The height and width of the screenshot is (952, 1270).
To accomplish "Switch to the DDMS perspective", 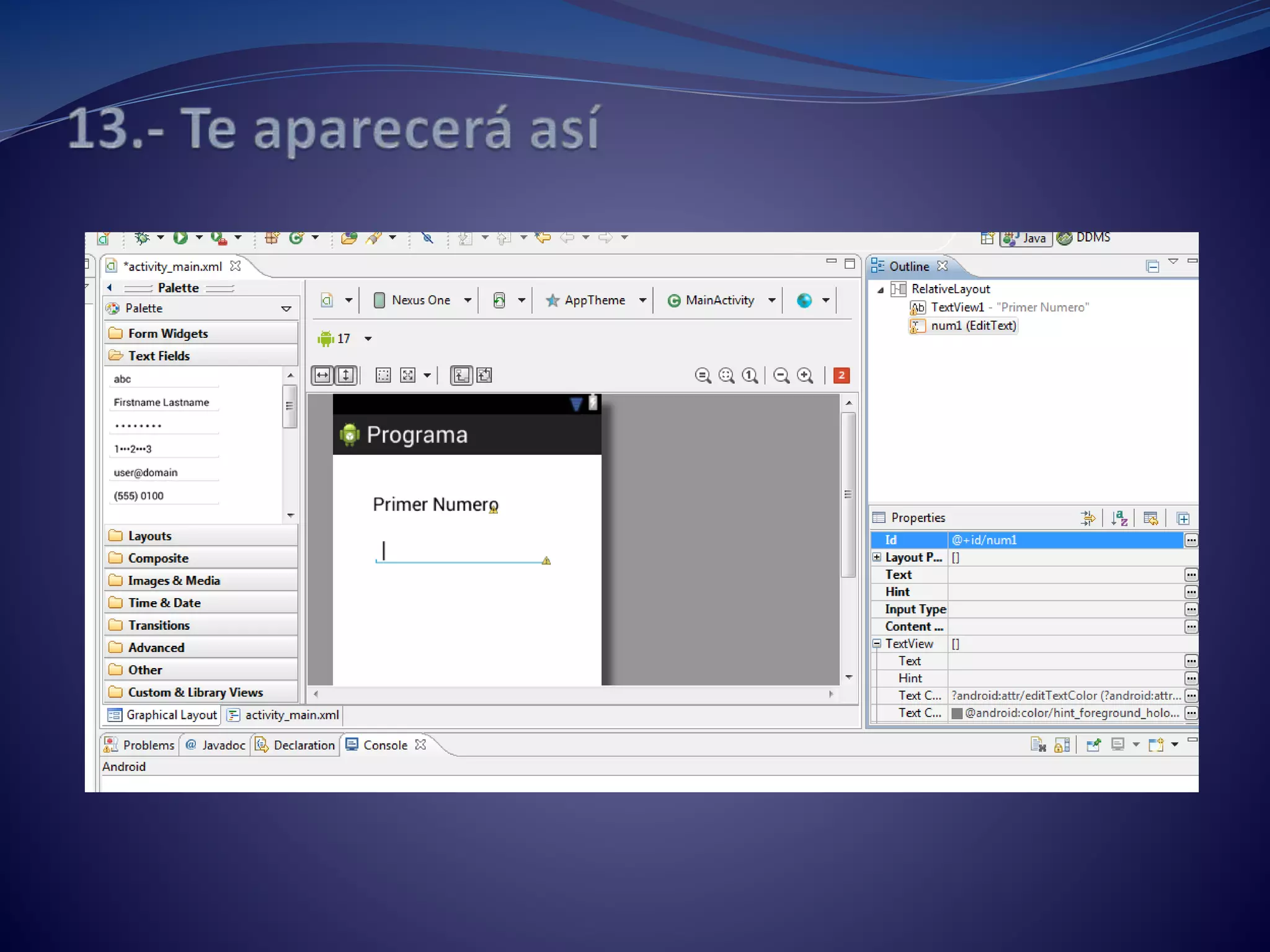I will click(x=1084, y=238).
